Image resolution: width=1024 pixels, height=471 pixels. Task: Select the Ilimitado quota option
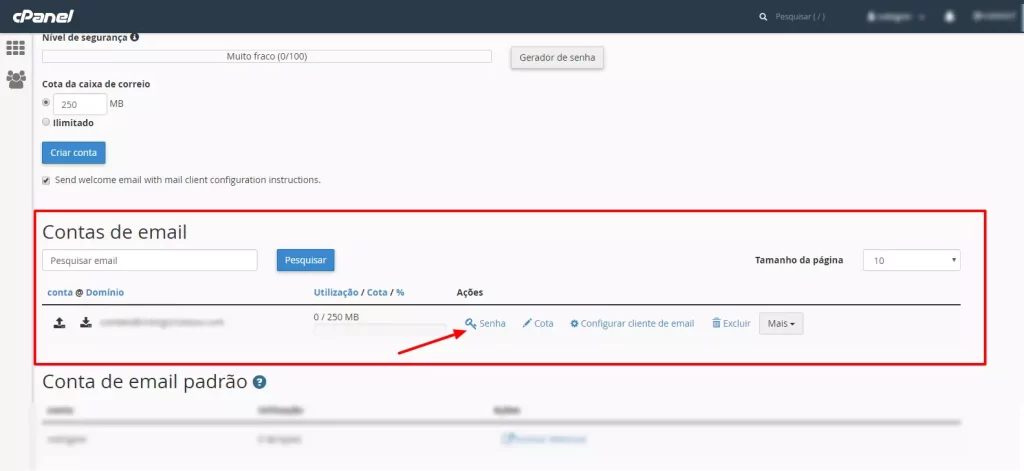click(46, 122)
